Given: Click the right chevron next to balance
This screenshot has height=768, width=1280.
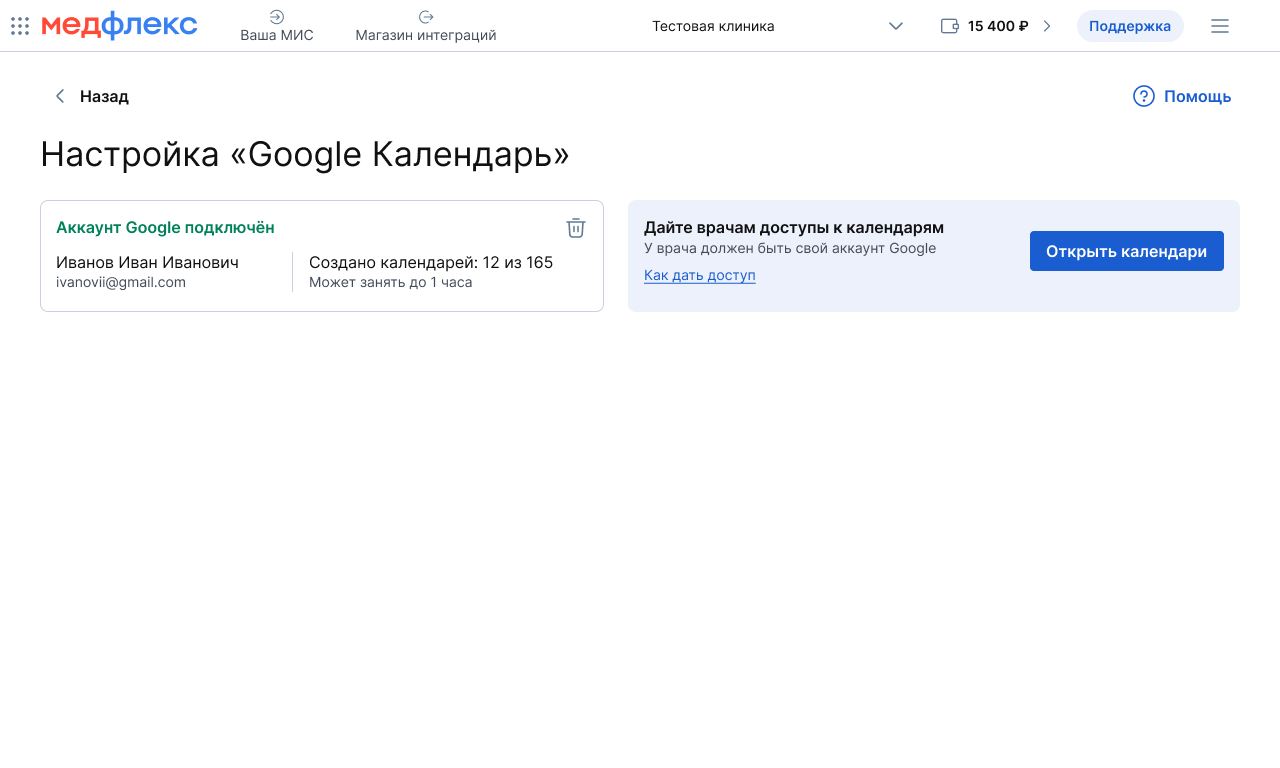Looking at the screenshot, I should tap(1047, 26).
